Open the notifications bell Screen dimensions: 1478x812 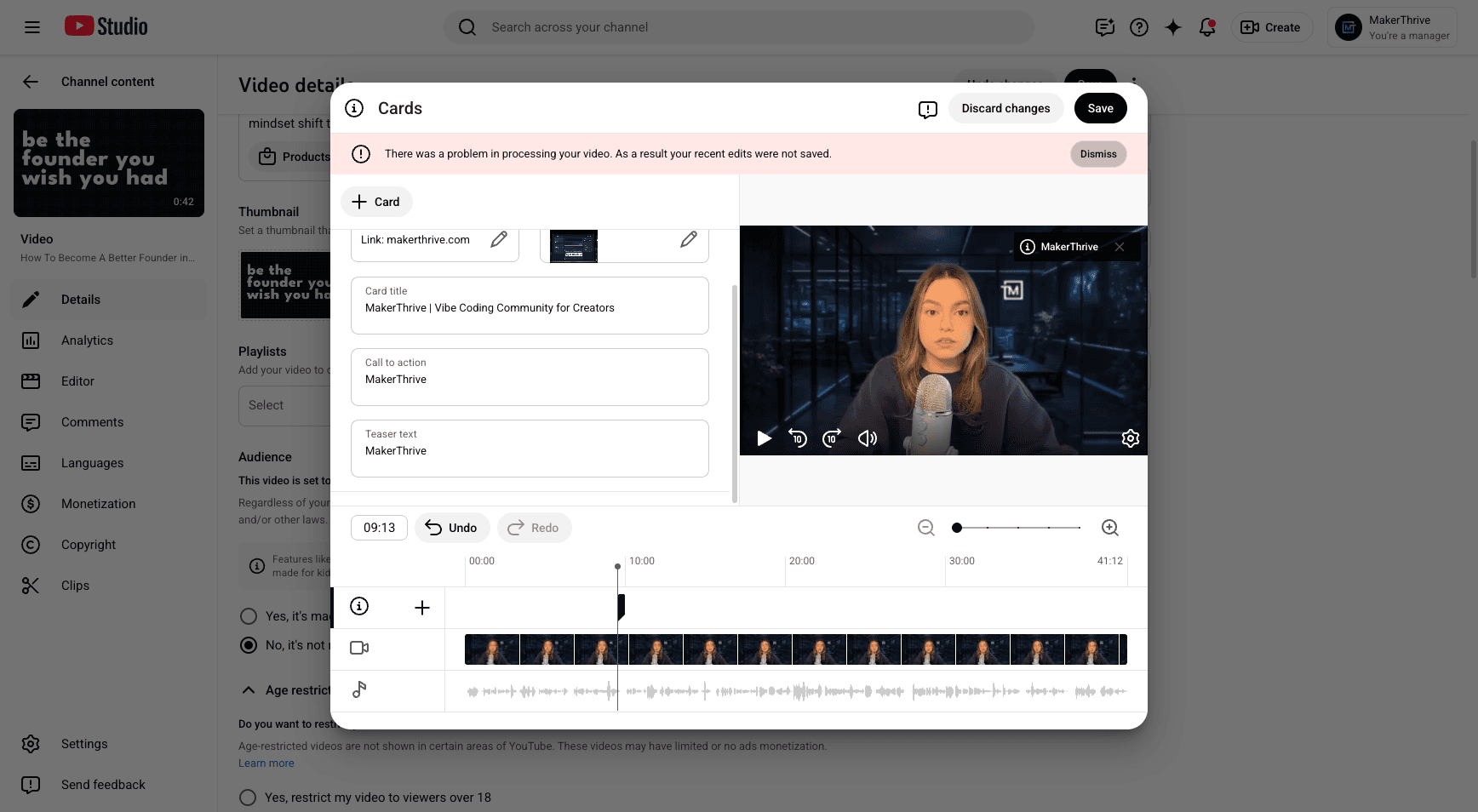(x=1207, y=27)
